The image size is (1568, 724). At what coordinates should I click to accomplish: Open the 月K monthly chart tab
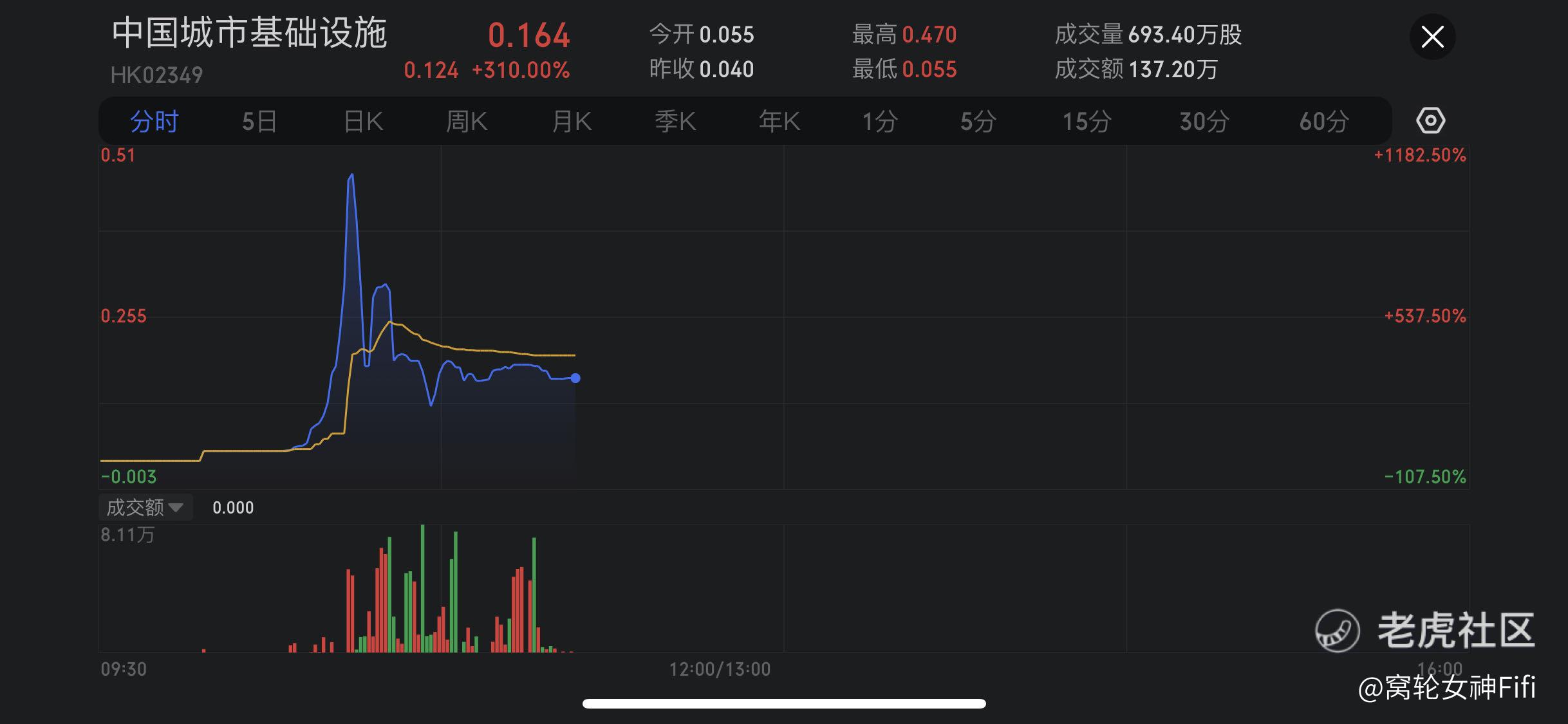tap(572, 121)
